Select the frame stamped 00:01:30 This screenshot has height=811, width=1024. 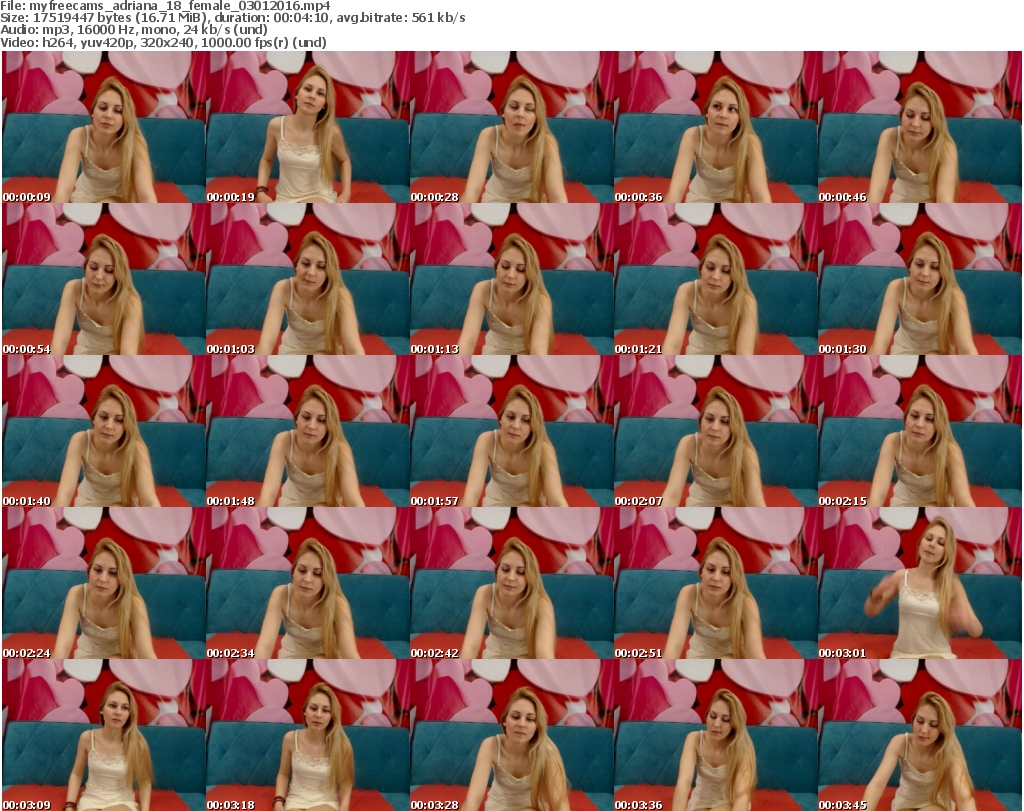(920, 279)
